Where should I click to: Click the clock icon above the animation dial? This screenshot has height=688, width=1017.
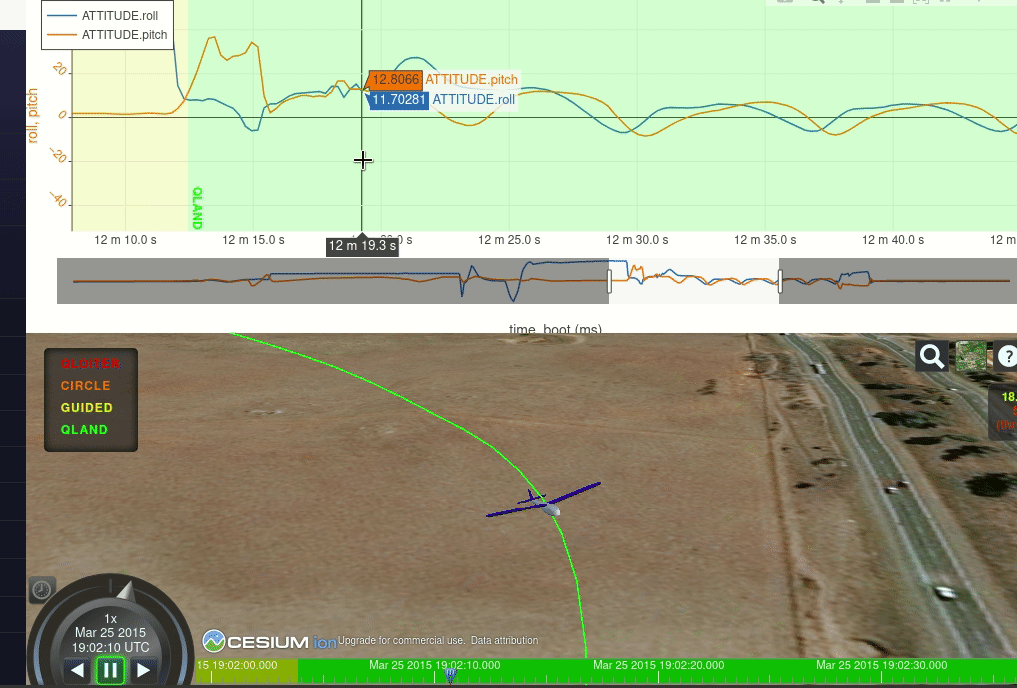(42, 589)
